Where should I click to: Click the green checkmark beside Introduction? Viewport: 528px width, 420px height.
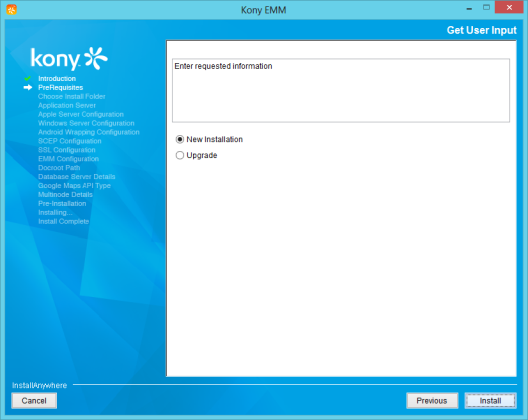coord(28,78)
